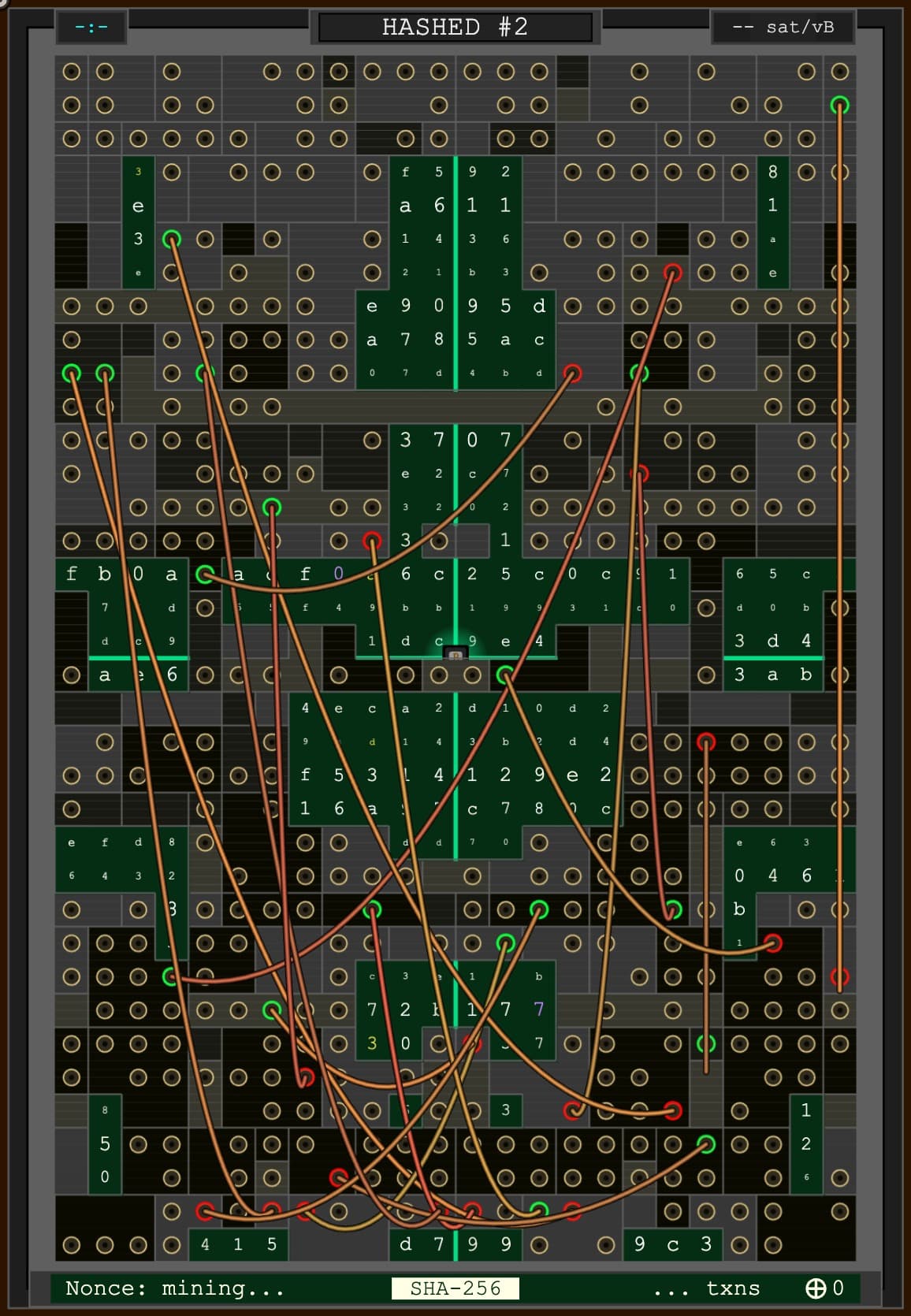The image size is (911, 1316).
Task: Click the green jack atop the long right-edge cable
Action: pyautogui.click(x=840, y=105)
